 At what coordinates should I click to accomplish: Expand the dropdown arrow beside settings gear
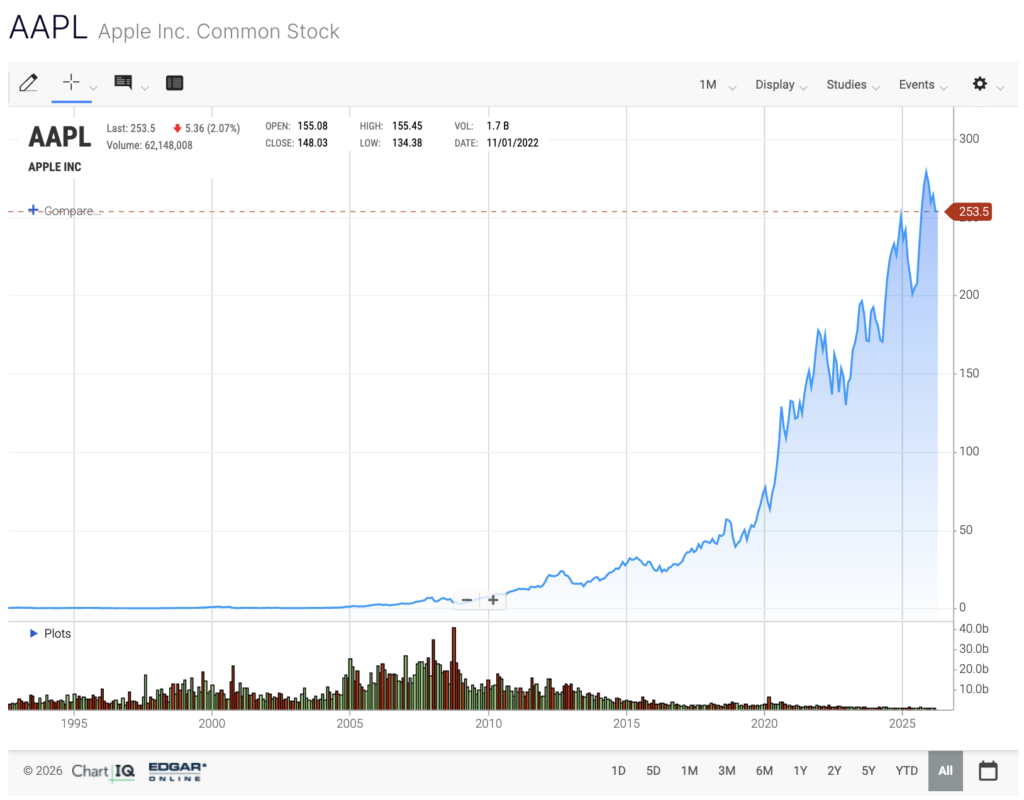coord(1000,88)
